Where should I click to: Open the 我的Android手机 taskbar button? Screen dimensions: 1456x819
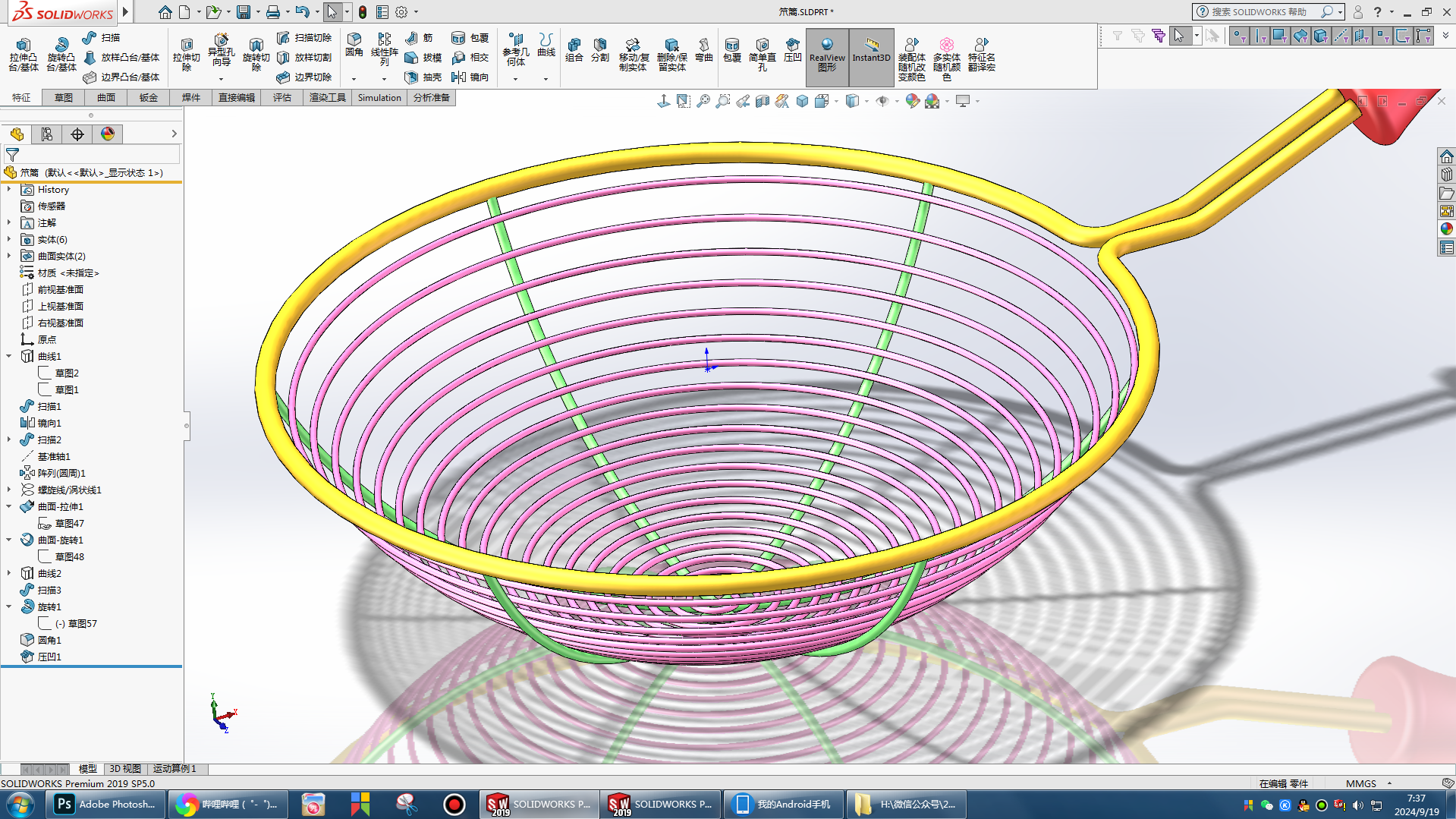[784, 805]
